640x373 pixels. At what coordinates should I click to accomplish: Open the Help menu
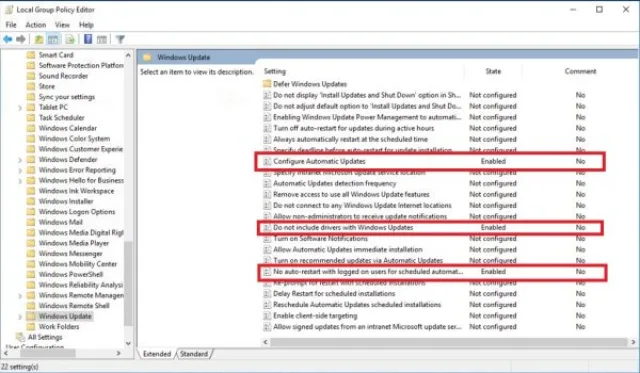86,25
